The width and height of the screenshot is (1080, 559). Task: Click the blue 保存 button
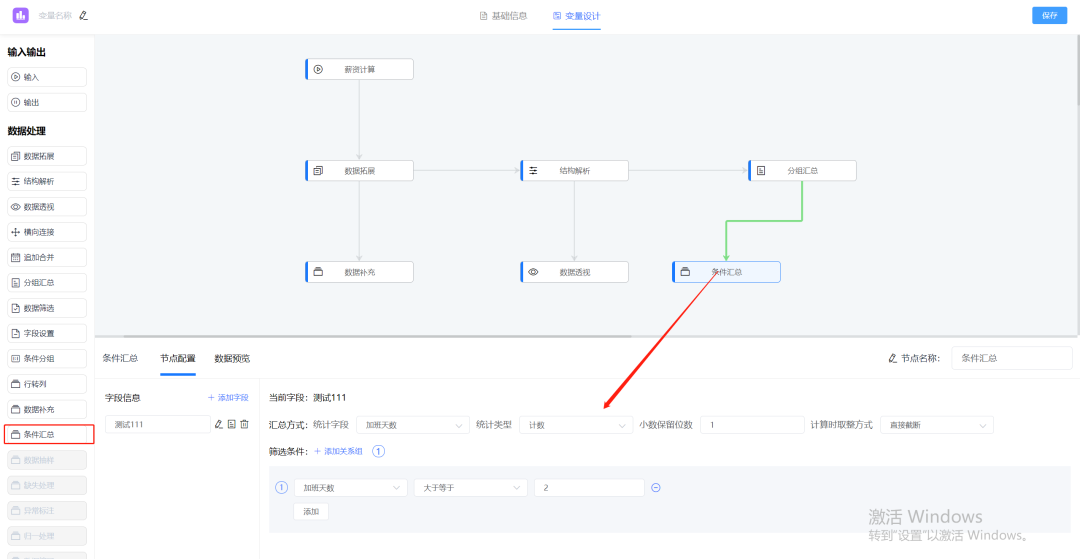click(x=1049, y=15)
